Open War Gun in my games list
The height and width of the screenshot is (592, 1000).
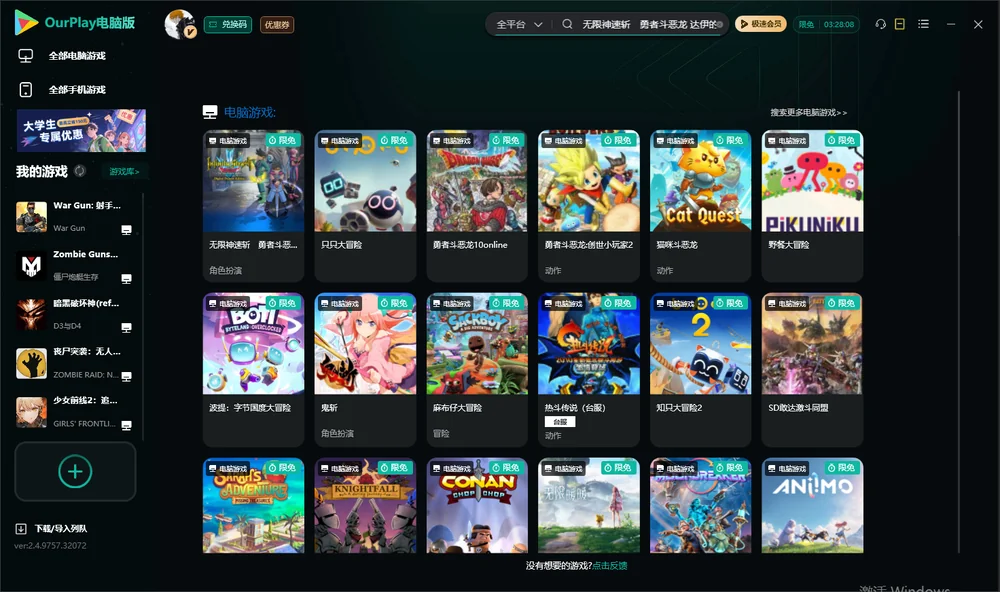[75, 217]
